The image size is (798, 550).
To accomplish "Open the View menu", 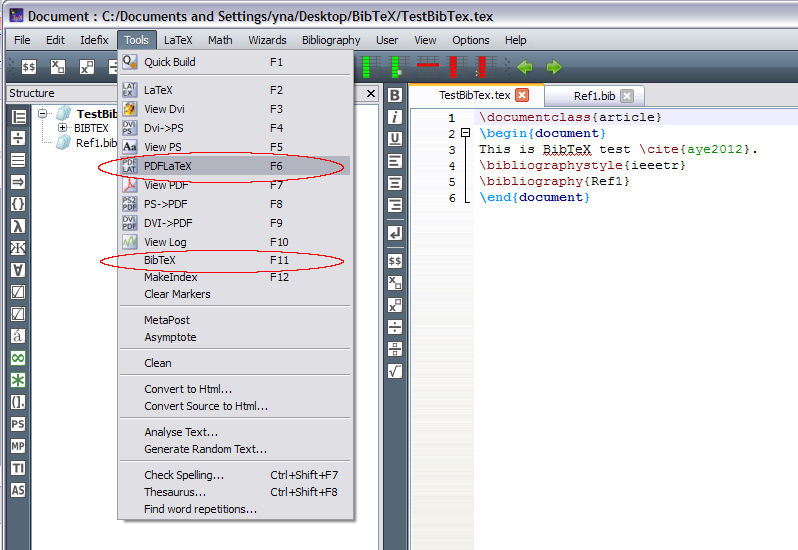I will tap(425, 40).
